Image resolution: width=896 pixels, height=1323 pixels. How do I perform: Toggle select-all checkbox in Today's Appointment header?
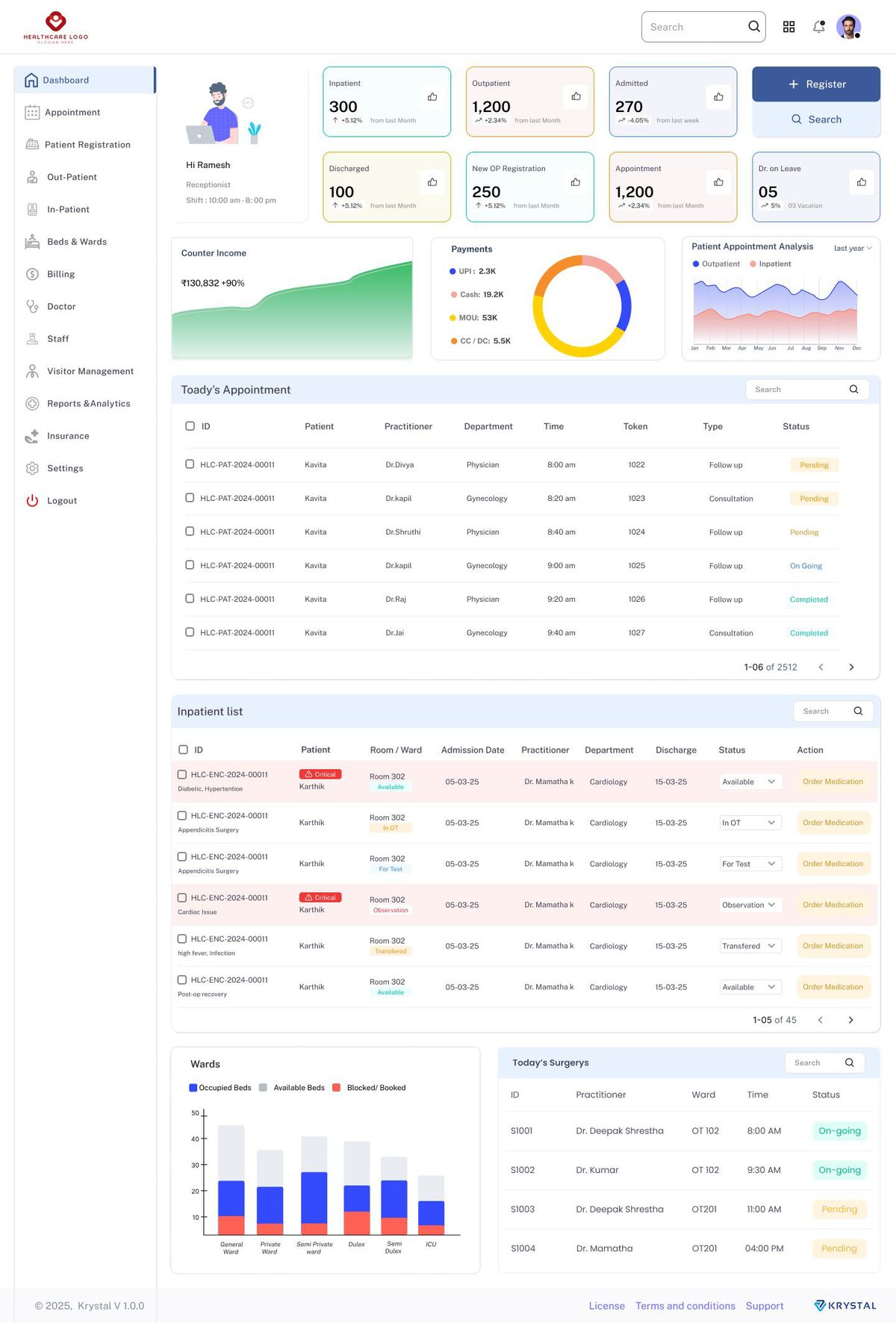190,426
